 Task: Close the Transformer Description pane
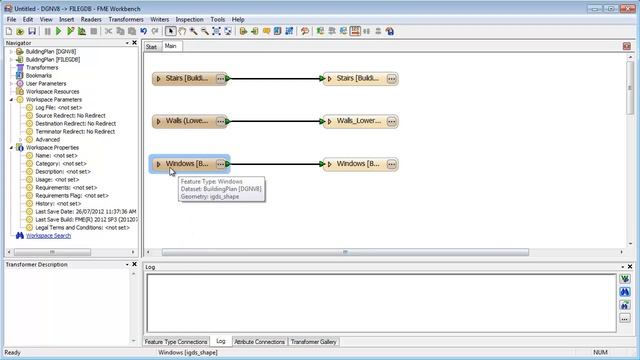point(135,264)
